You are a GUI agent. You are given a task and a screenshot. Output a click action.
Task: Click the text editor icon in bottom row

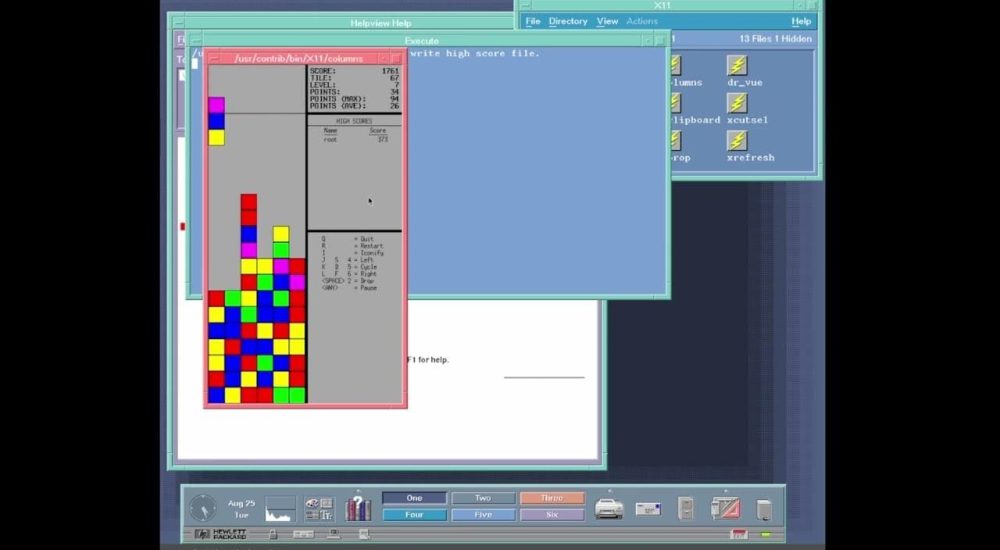point(364,534)
